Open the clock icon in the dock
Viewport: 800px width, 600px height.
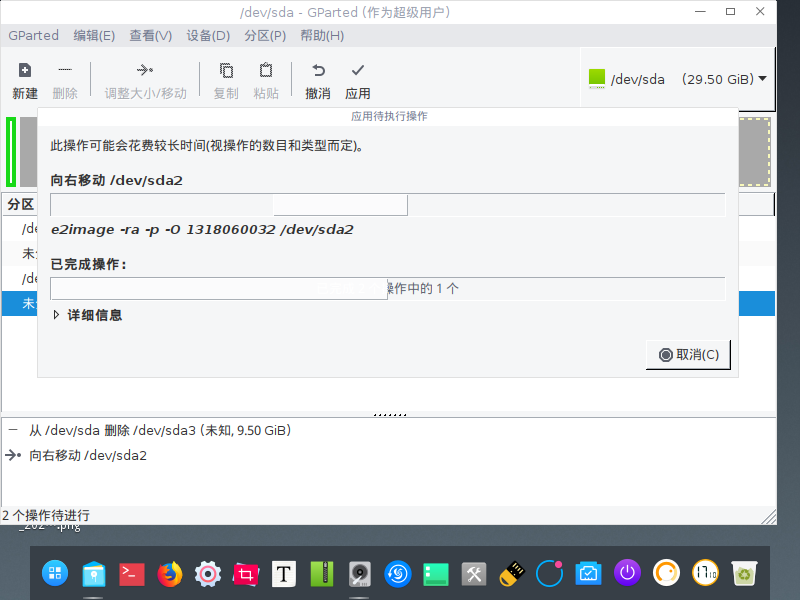tap(705, 572)
